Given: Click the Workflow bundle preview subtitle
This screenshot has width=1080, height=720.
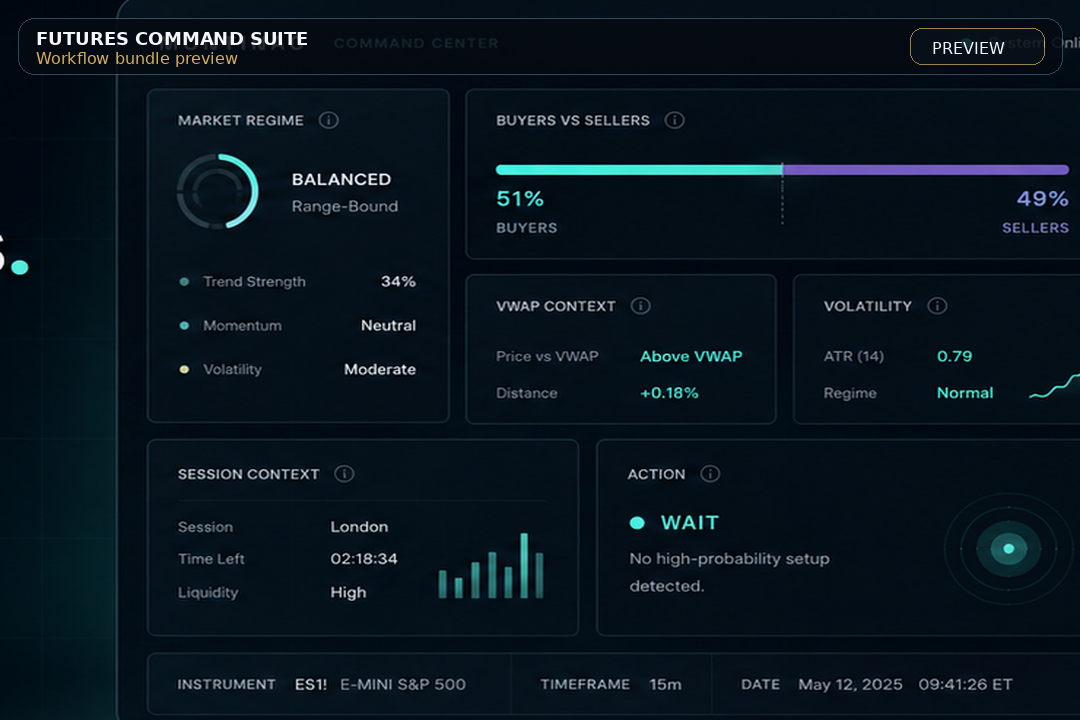Looking at the screenshot, I should click(137, 59).
